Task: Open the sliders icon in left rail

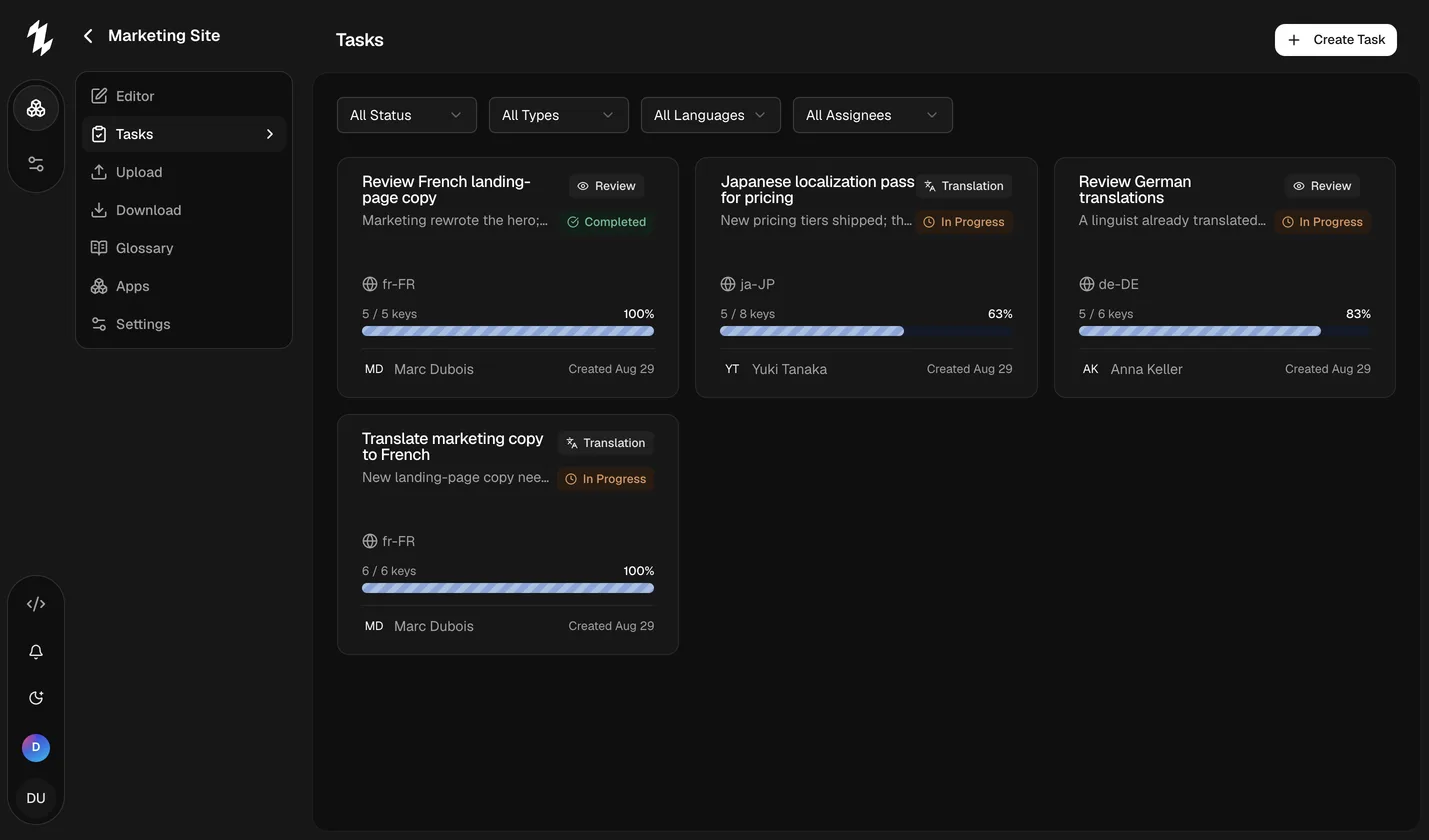Action: 36,164
